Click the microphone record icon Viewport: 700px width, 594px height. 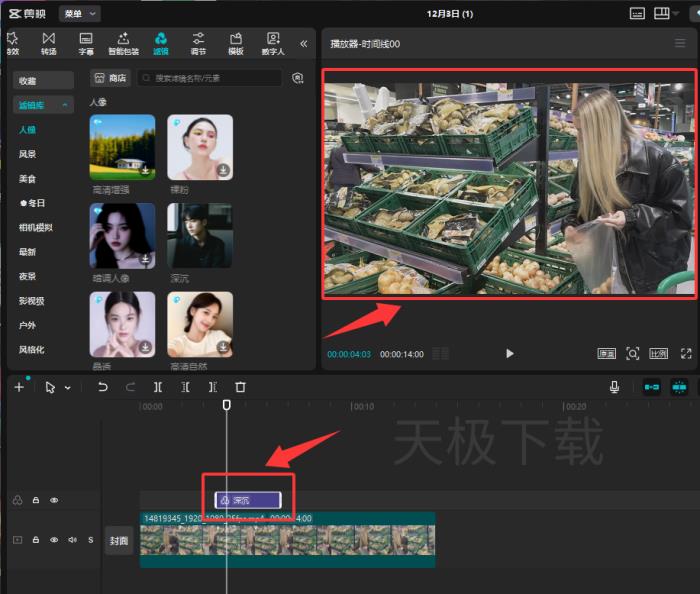tap(614, 387)
